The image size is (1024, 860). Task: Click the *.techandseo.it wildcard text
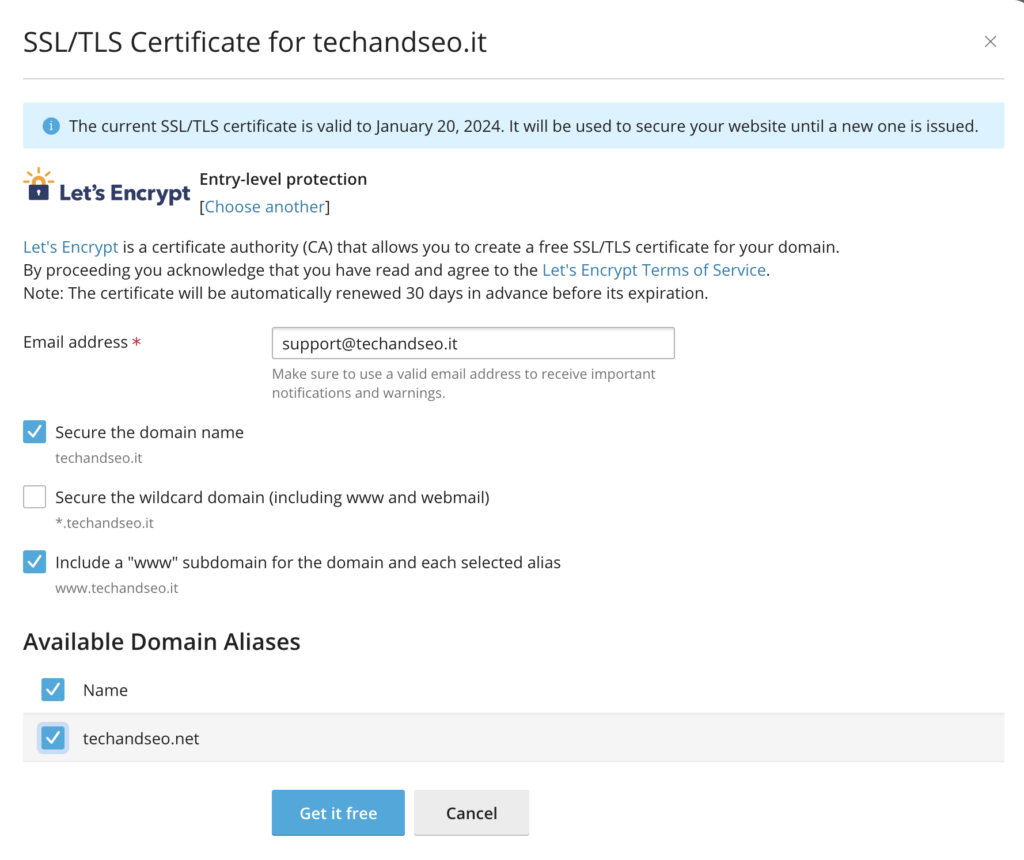tap(104, 523)
